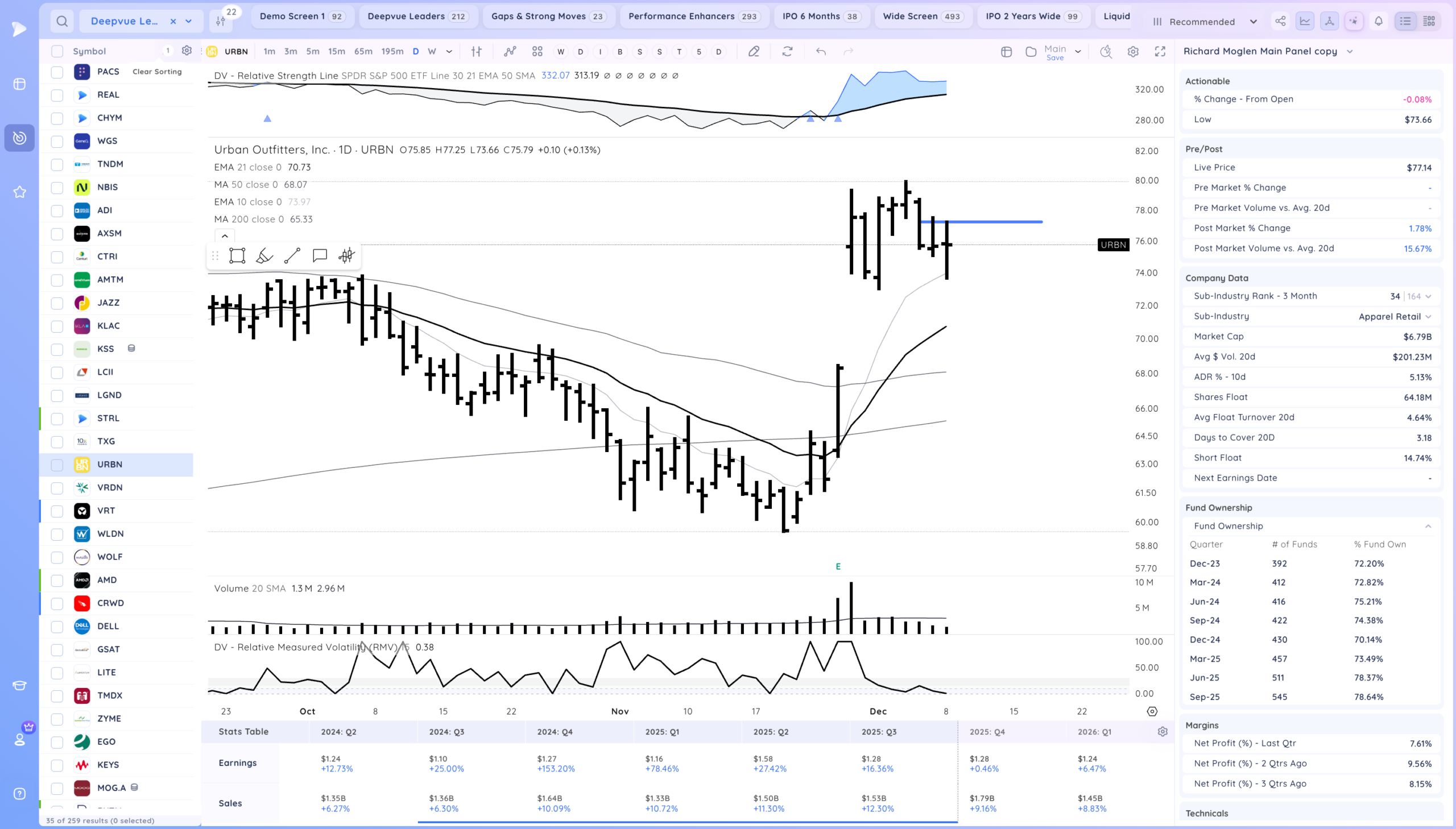The height and width of the screenshot is (829, 1456).
Task: Select the rectangle drawing tool
Action: point(237,256)
